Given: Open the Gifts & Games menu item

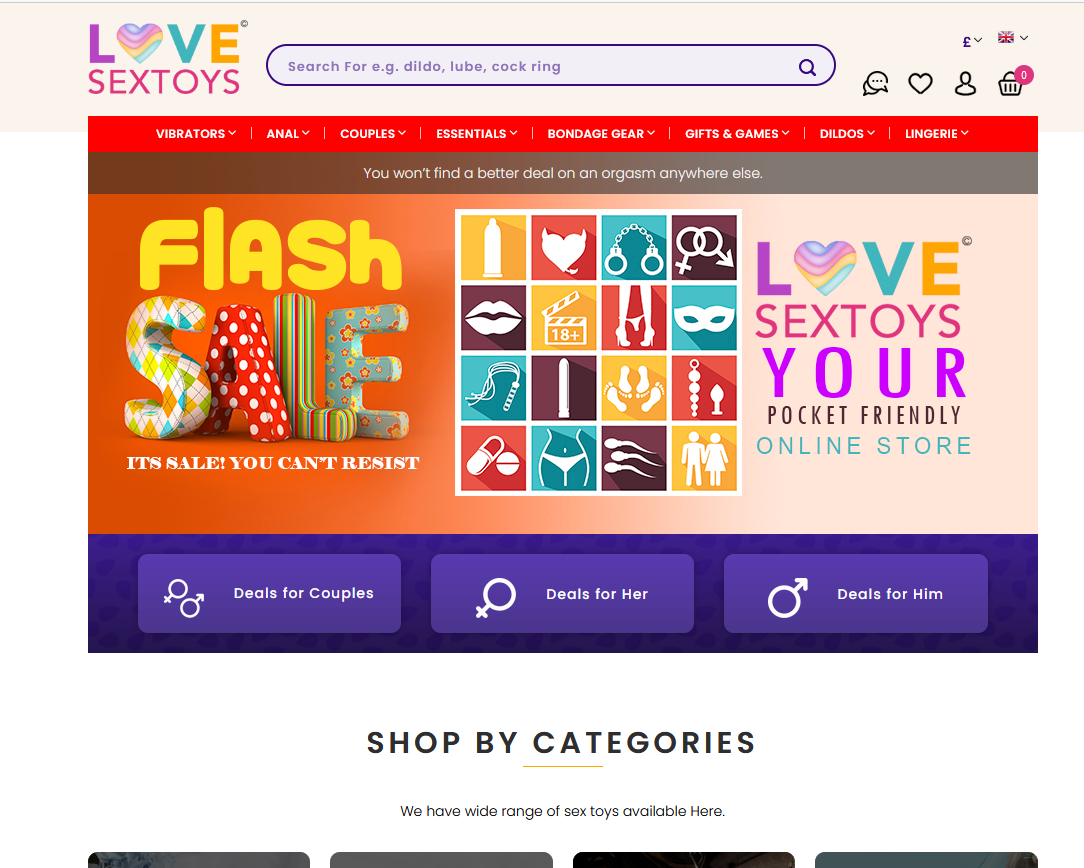Looking at the screenshot, I should click(737, 133).
